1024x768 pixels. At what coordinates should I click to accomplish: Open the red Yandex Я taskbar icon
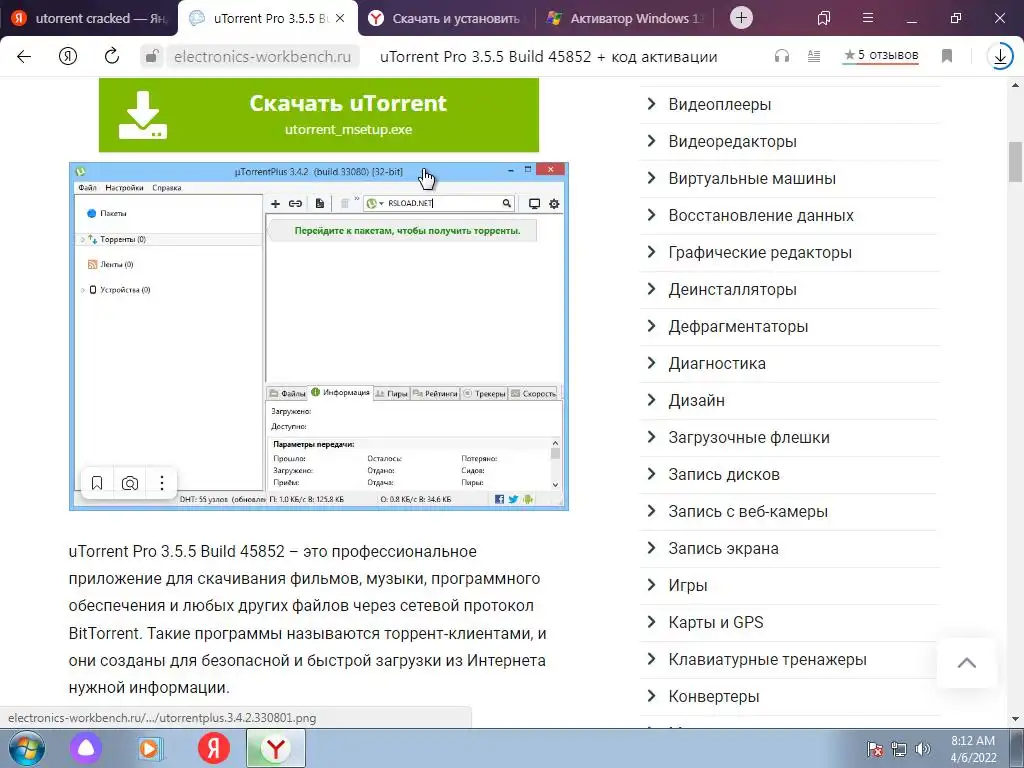214,748
